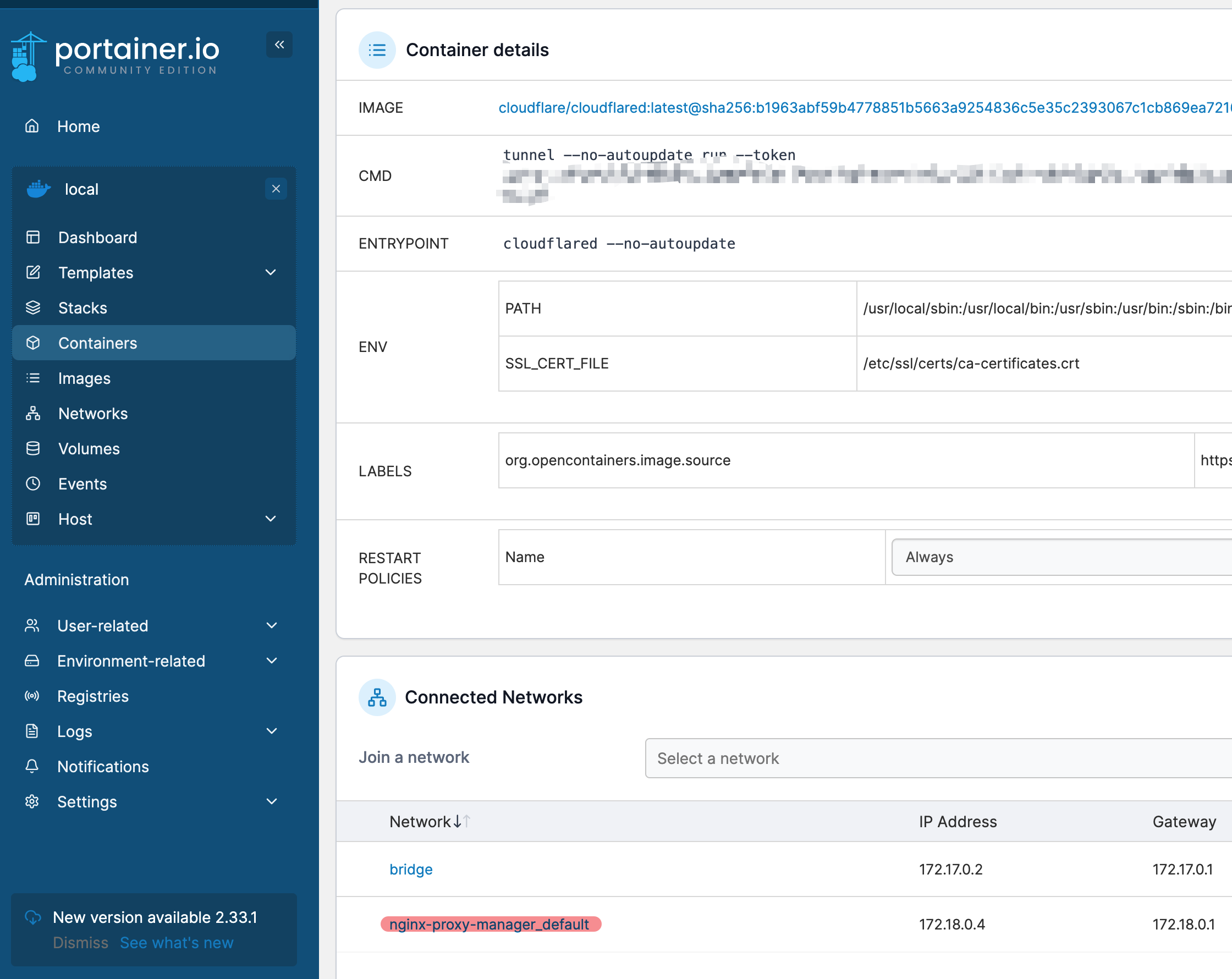
Task: Click the Volumes database icon
Action: pos(33,448)
